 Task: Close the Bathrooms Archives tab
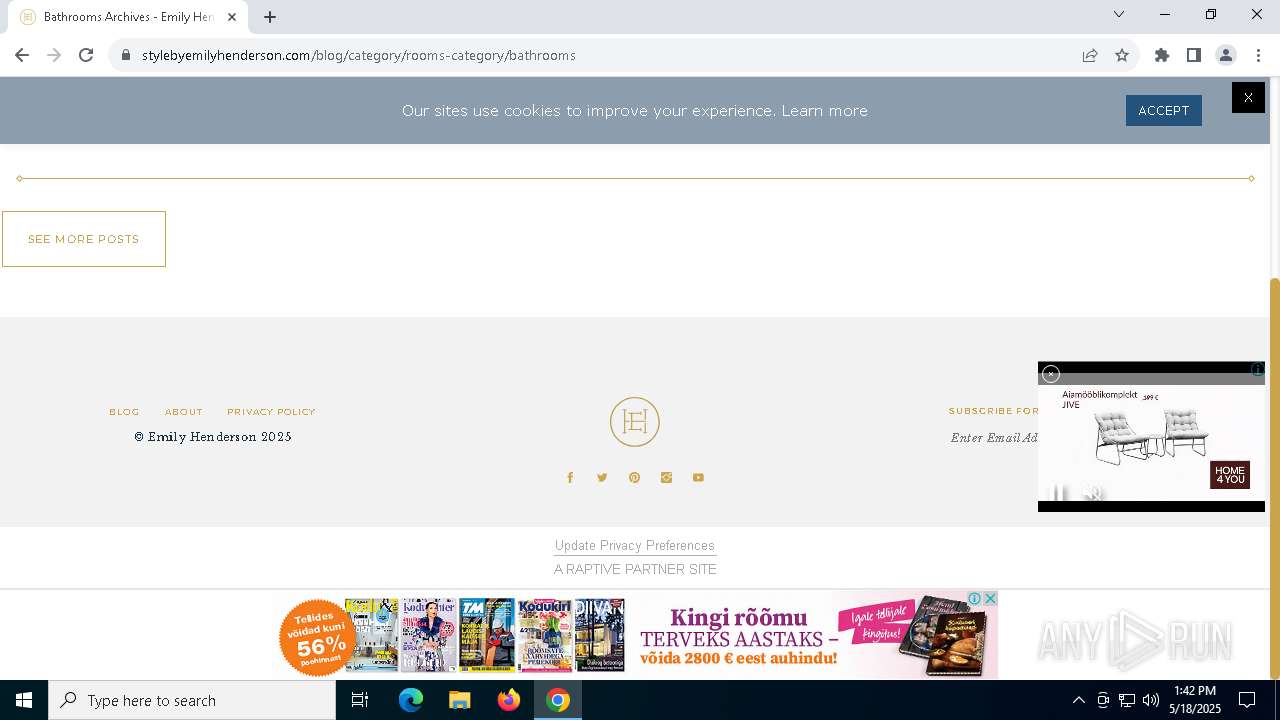232,17
